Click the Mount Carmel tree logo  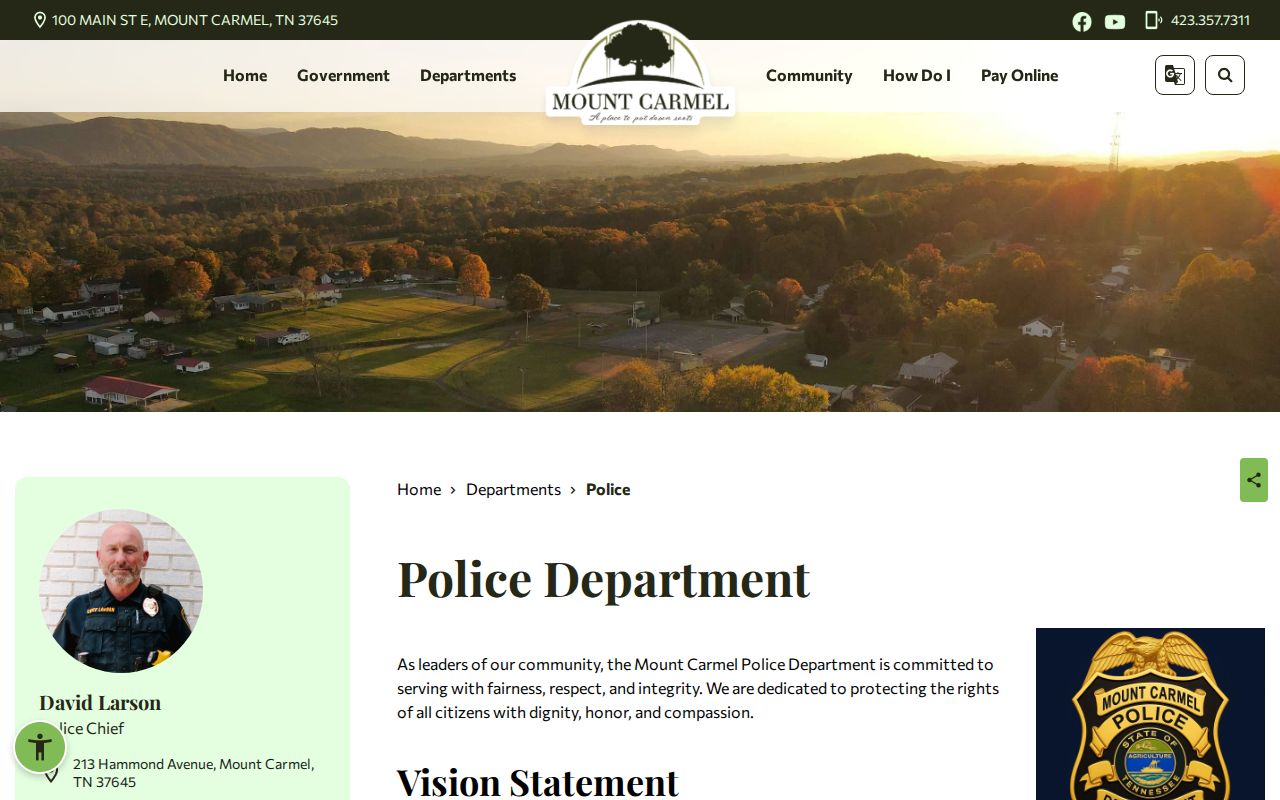tap(640, 72)
